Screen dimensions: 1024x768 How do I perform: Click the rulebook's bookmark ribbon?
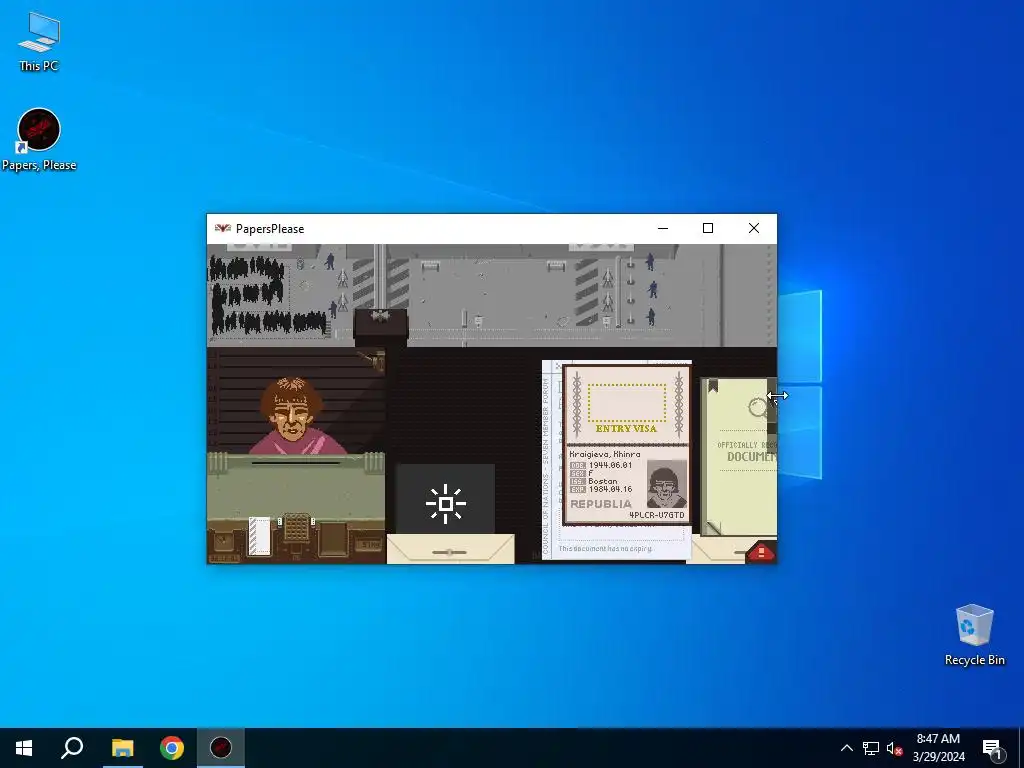coord(712,385)
